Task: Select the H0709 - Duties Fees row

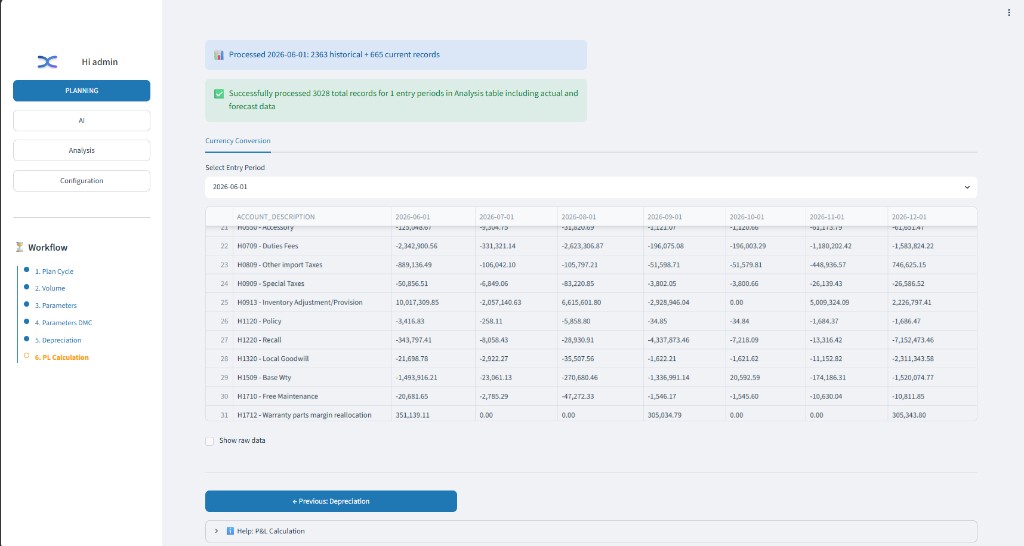Action: [x=591, y=246]
